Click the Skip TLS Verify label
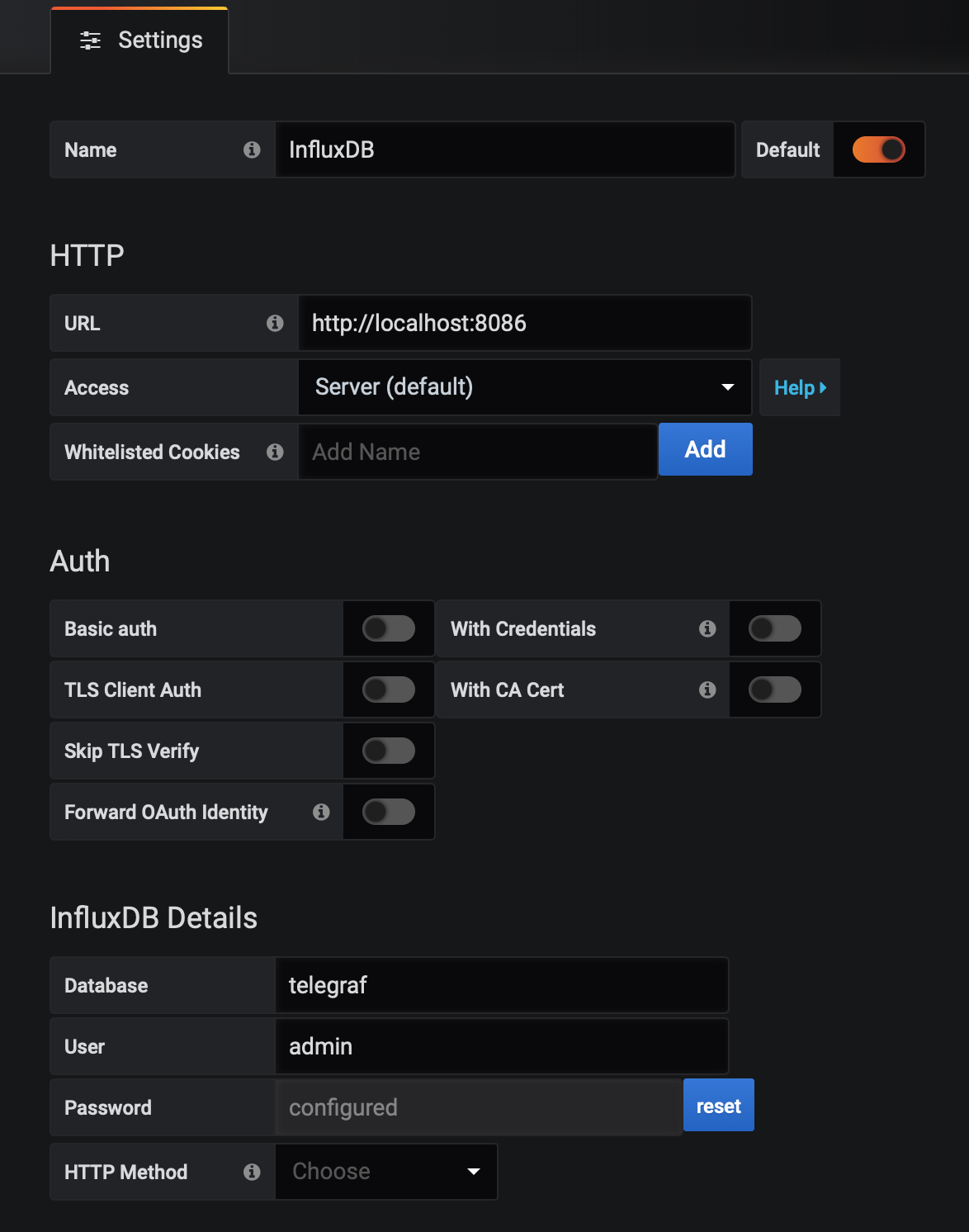969x1232 pixels. coord(132,751)
